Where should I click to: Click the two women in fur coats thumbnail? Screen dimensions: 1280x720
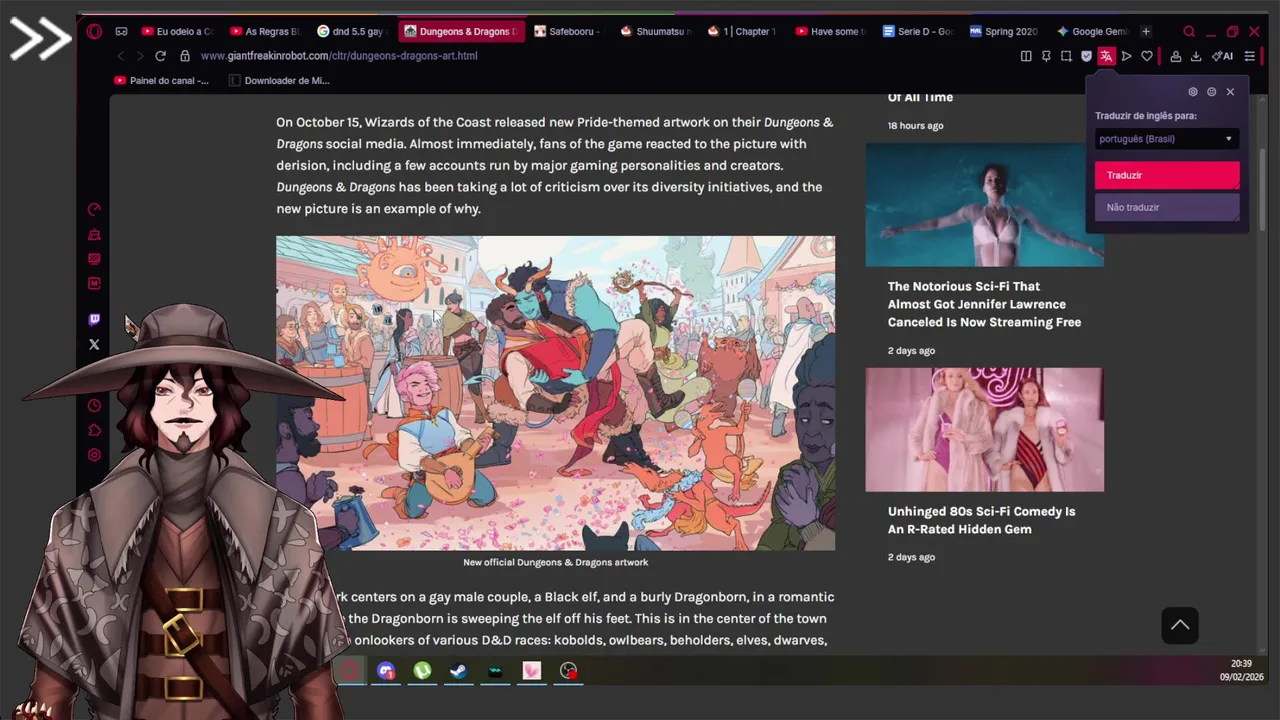pyautogui.click(x=984, y=430)
